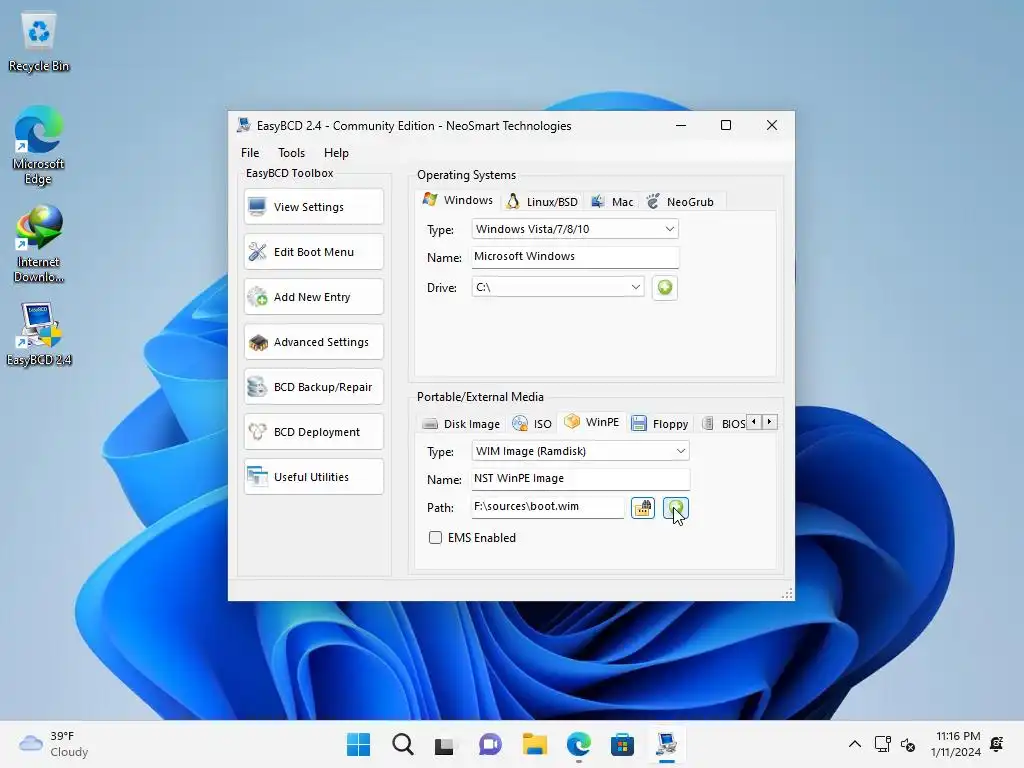Open the Tools menu
1024x768 pixels.
[291, 153]
